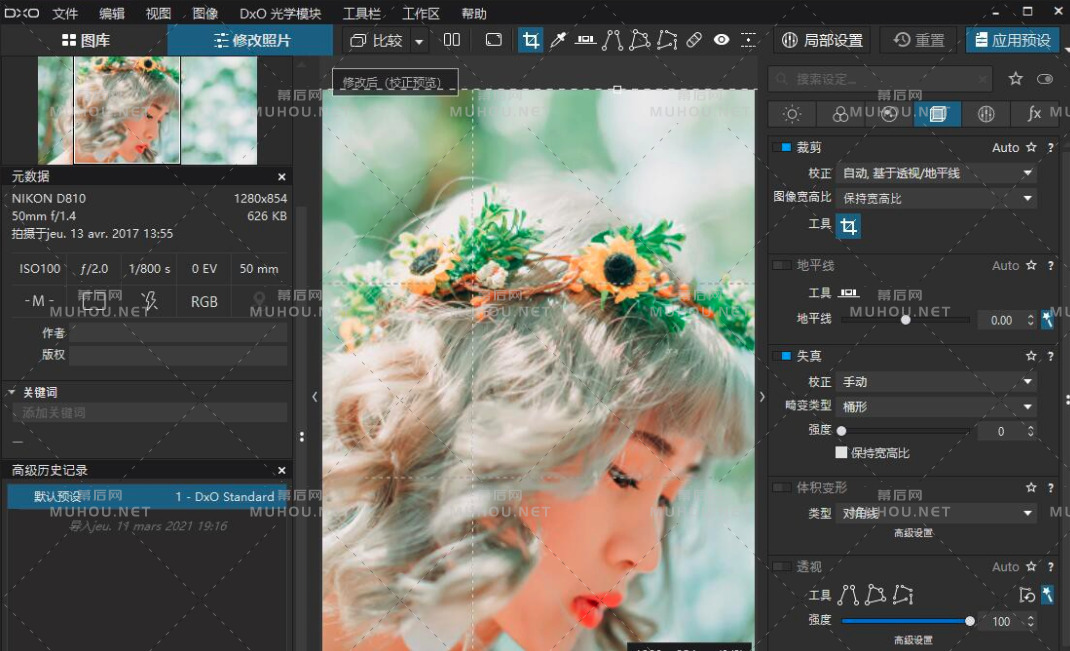
Task: Open the 工作区 menu
Action: tap(420, 14)
